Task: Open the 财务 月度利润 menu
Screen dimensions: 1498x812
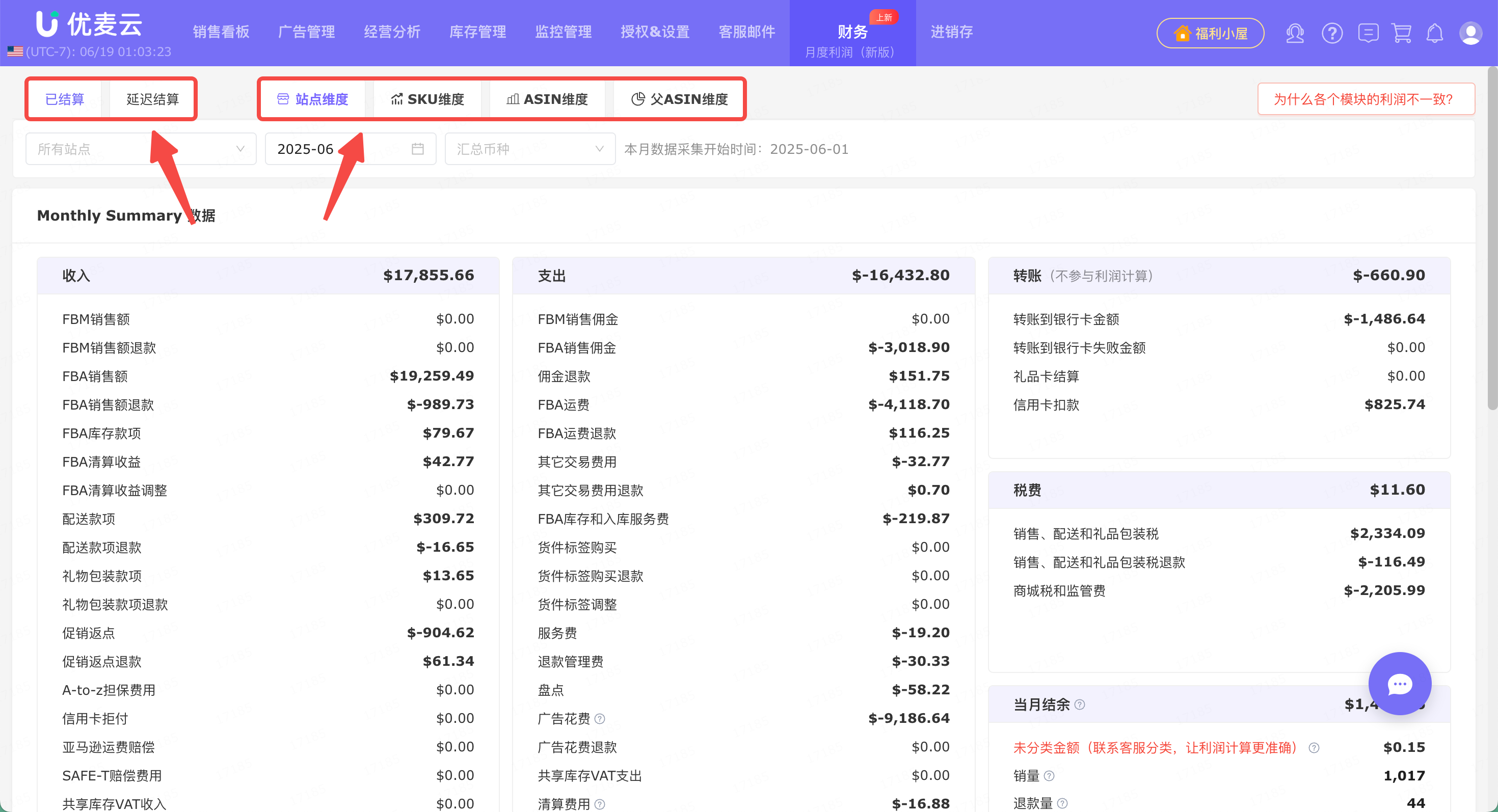Action: [x=852, y=33]
